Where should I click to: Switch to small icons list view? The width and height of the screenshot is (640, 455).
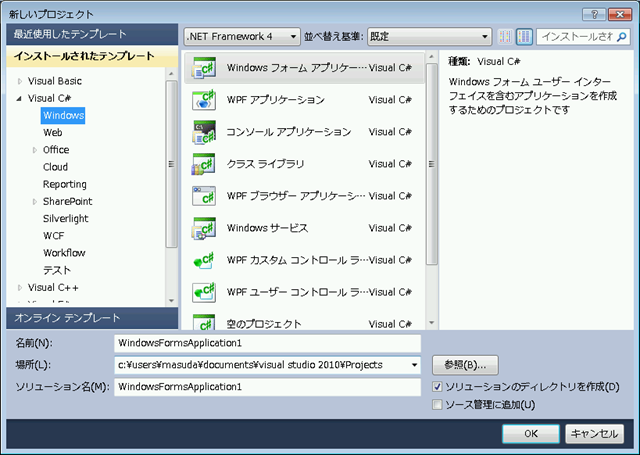[x=505, y=37]
